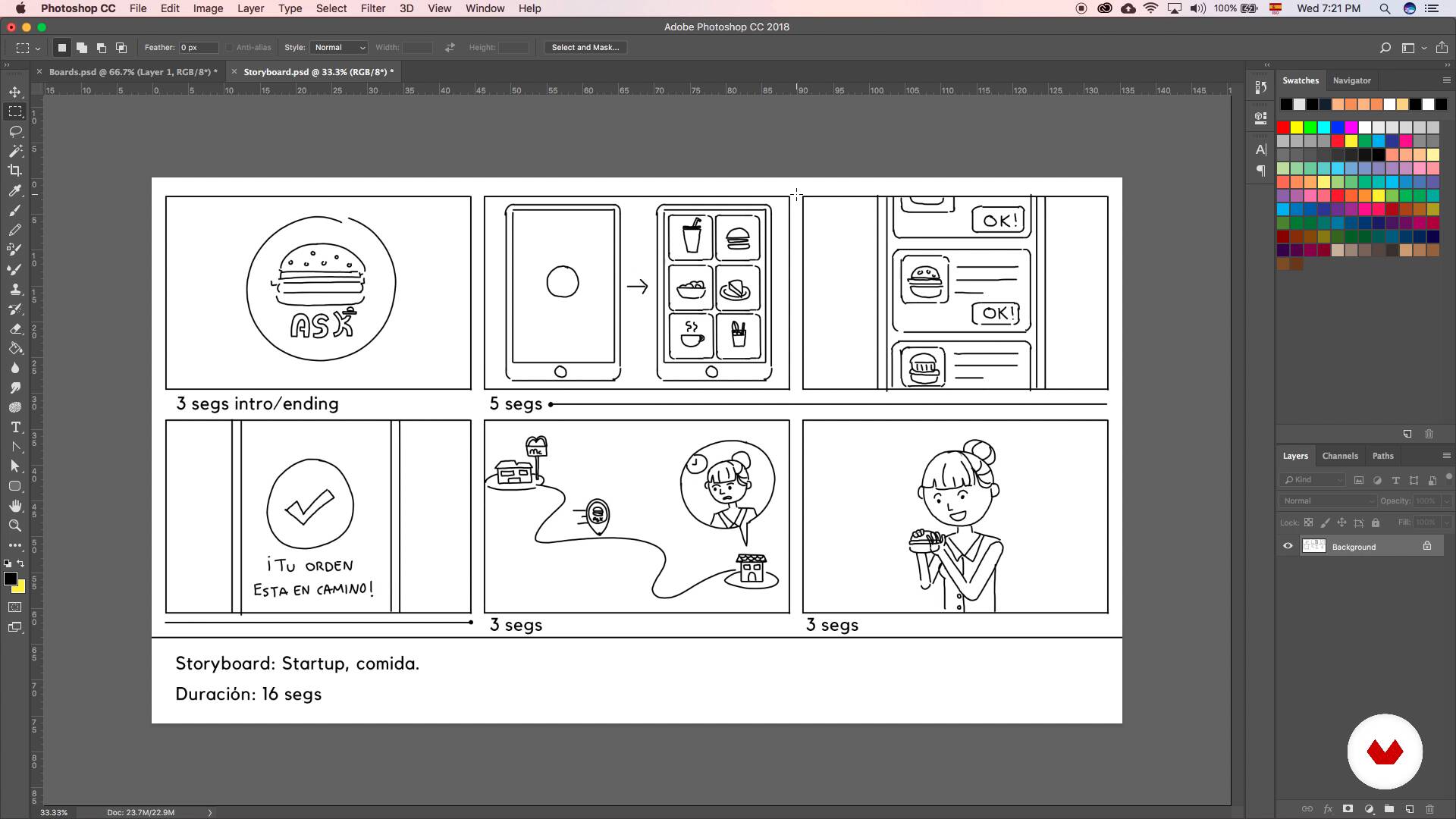The height and width of the screenshot is (819, 1456).
Task: Open workspace switcher dropdown
Action: point(1414,48)
